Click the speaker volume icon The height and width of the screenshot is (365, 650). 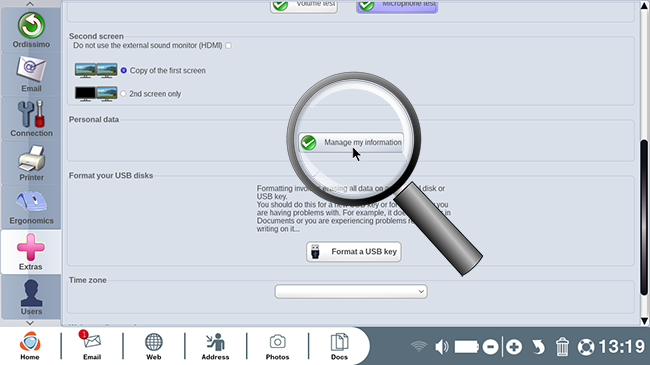441,346
